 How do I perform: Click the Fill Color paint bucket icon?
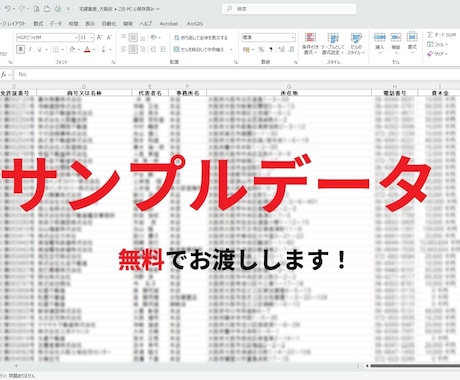[72, 49]
